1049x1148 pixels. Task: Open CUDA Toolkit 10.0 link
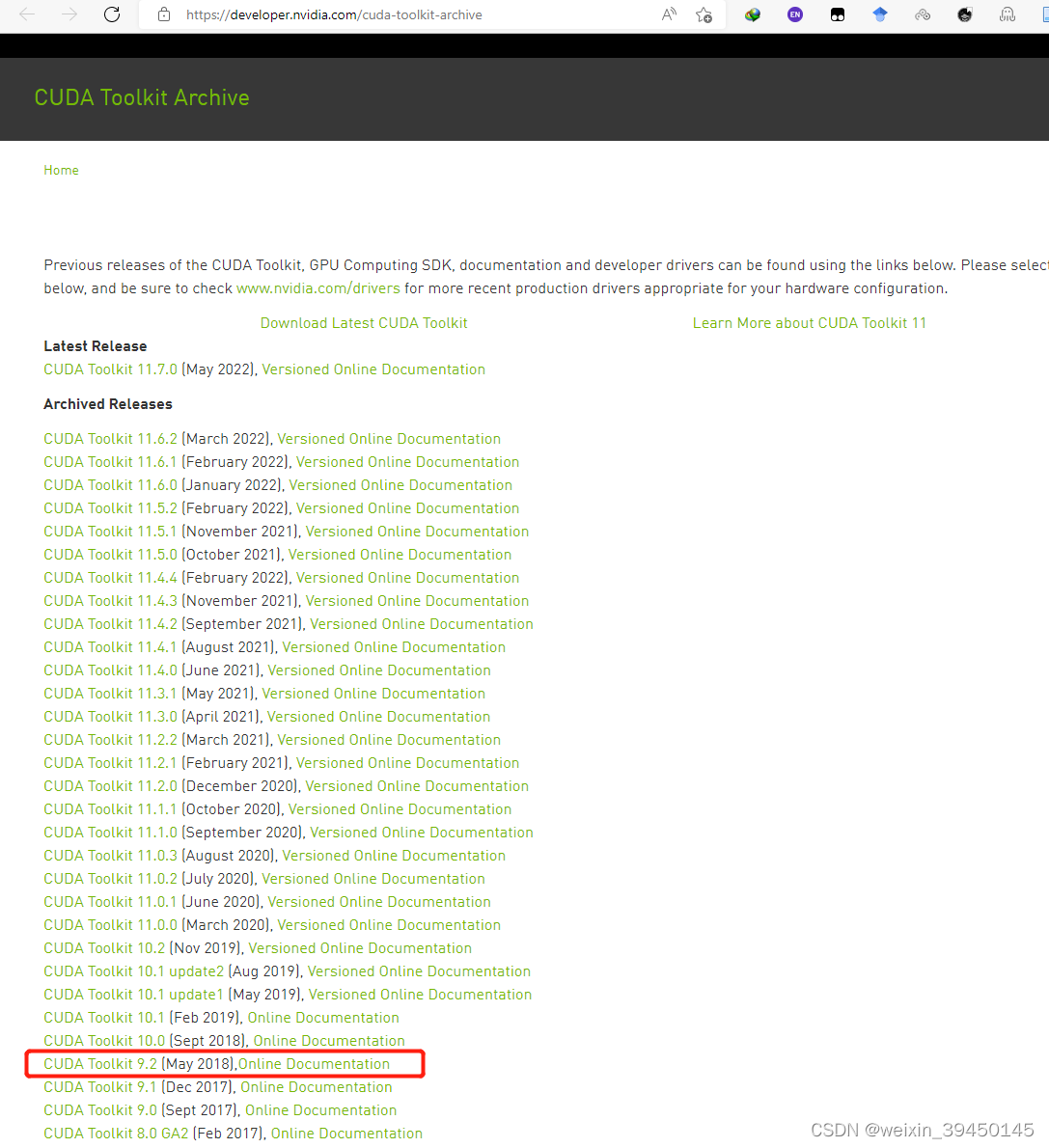point(105,1040)
